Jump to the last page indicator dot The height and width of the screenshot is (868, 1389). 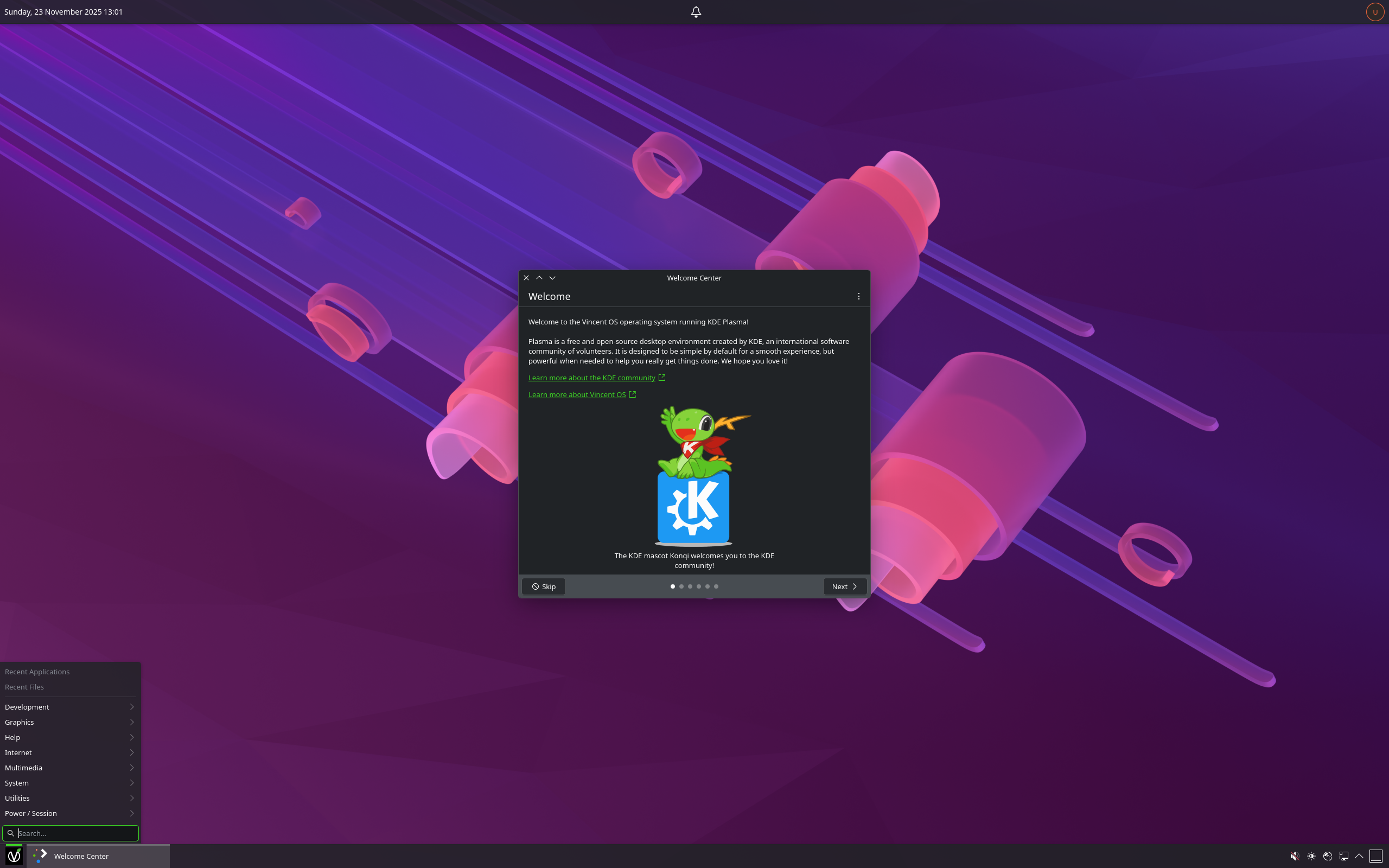(716, 586)
